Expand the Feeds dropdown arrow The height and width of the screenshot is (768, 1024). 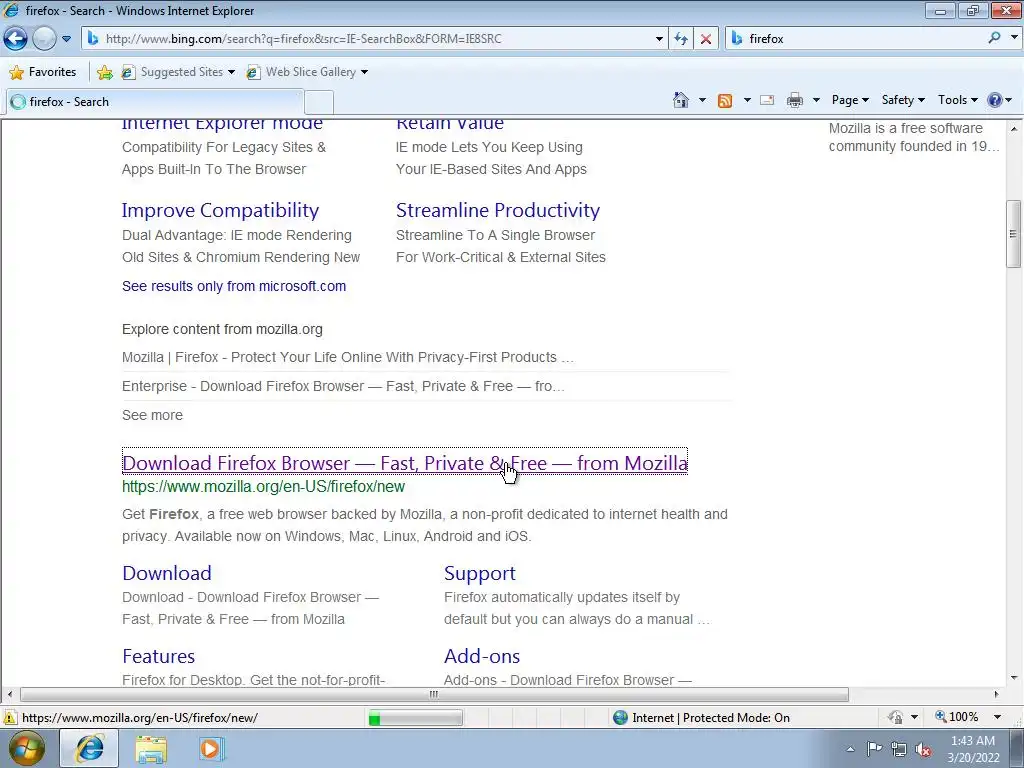pyautogui.click(x=747, y=100)
